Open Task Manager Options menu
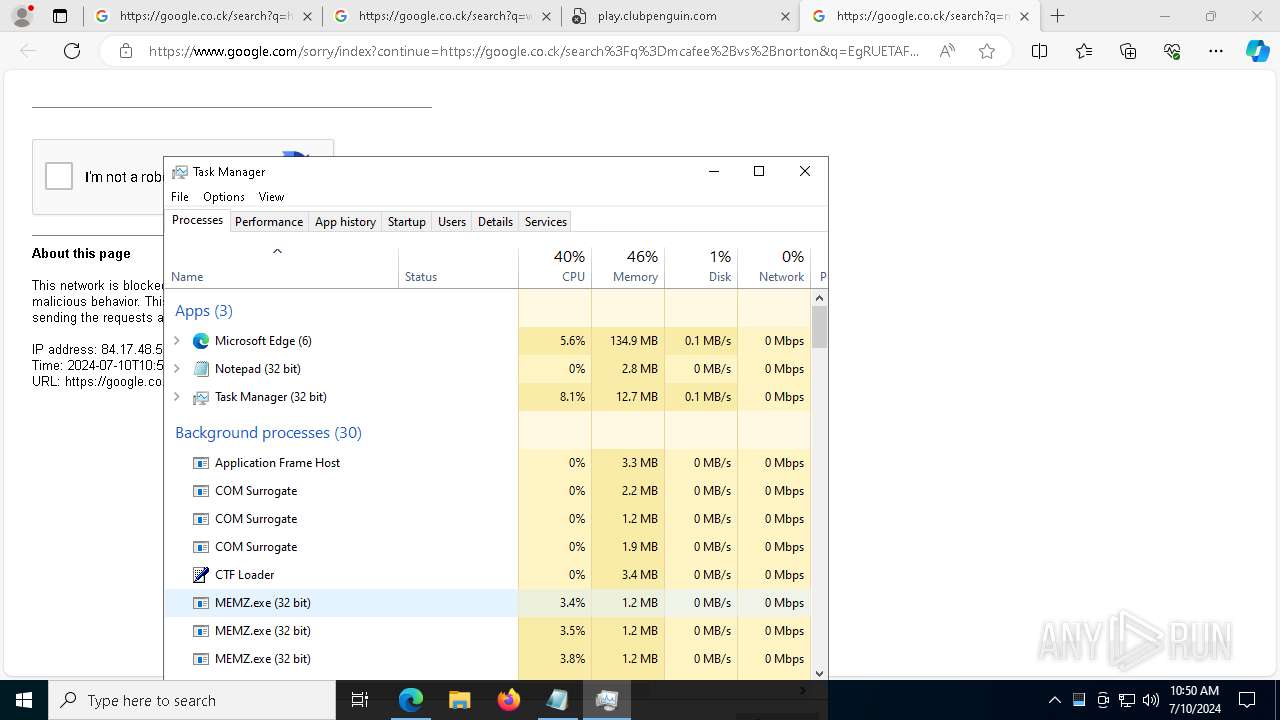1280x720 pixels. tap(224, 197)
